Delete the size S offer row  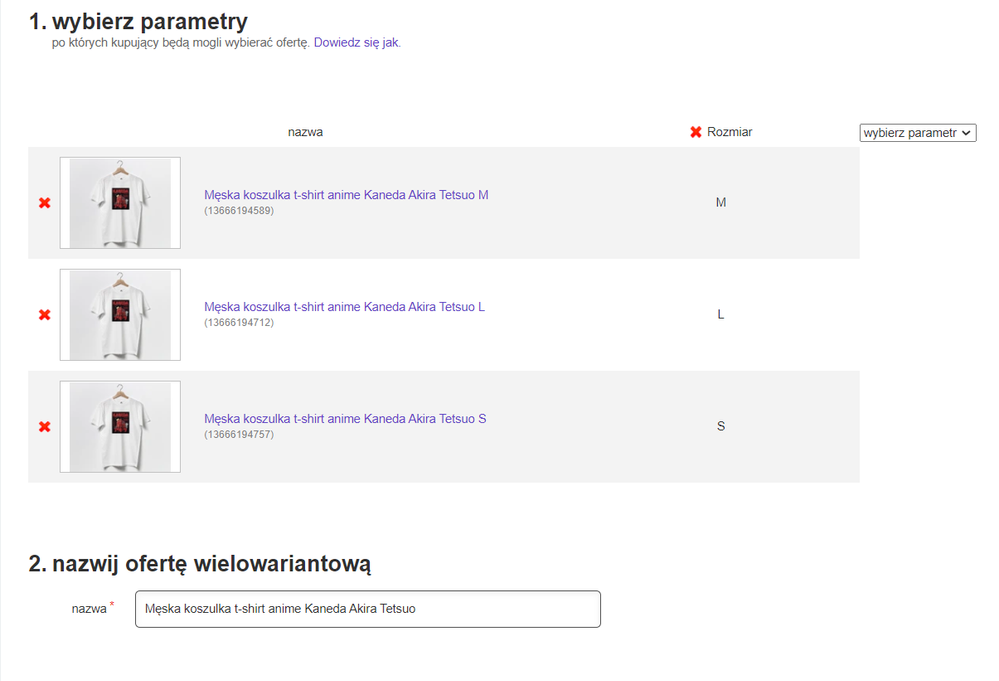44,427
